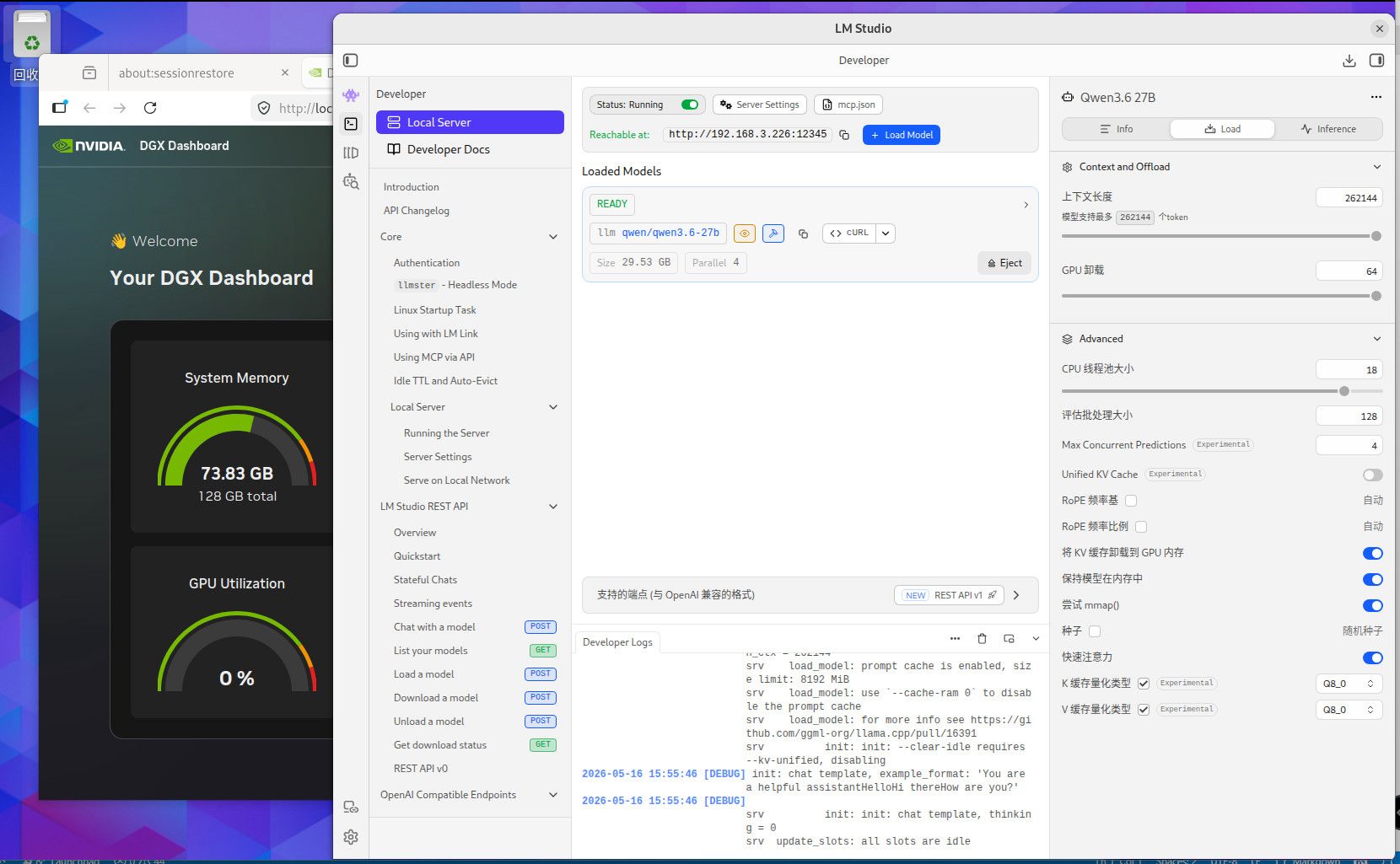Viewport: 1400px width, 864px height.
Task: Open My Models library icon in the side rail
Action: [x=351, y=153]
